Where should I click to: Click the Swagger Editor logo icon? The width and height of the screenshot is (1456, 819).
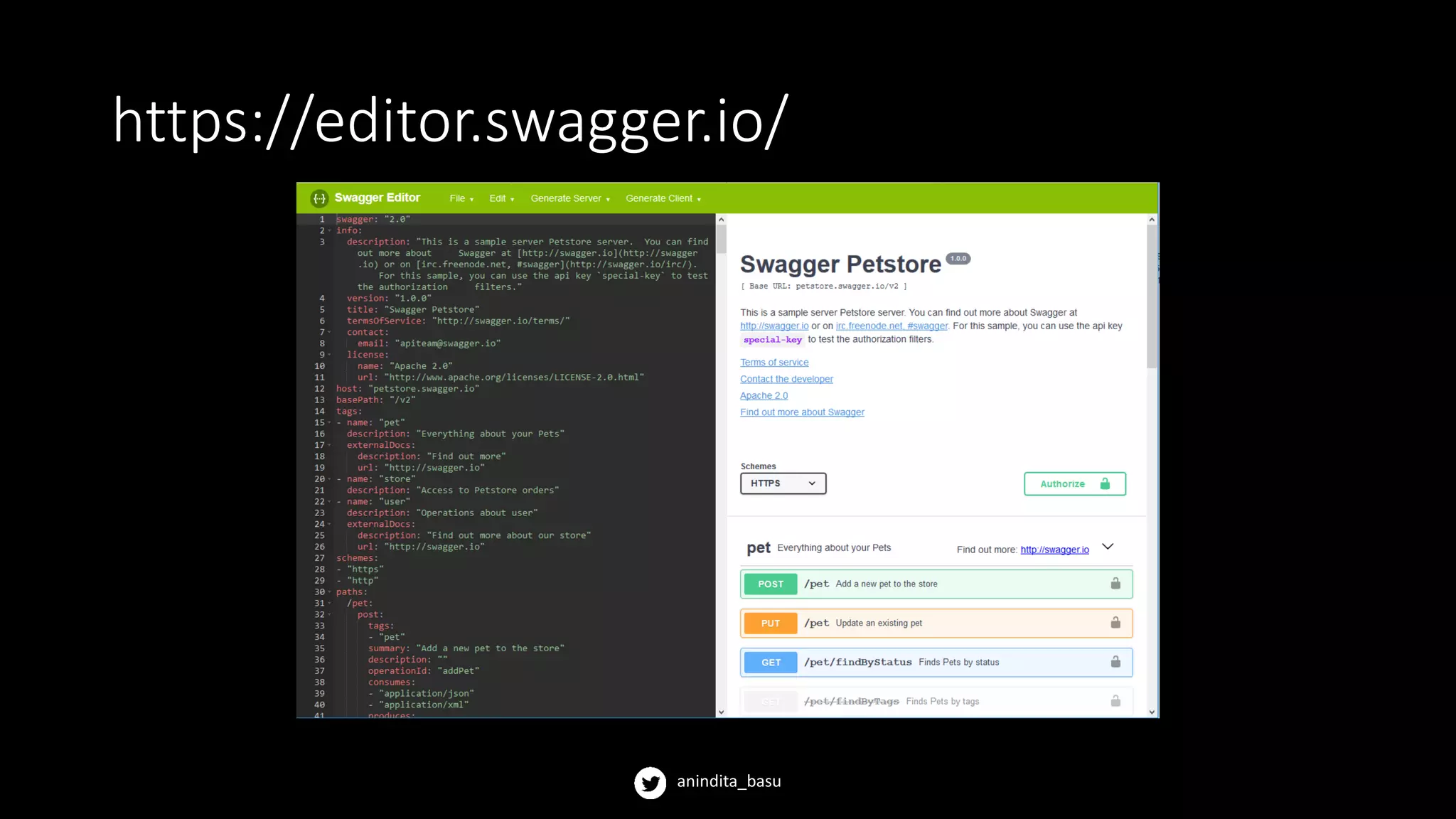[319, 198]
